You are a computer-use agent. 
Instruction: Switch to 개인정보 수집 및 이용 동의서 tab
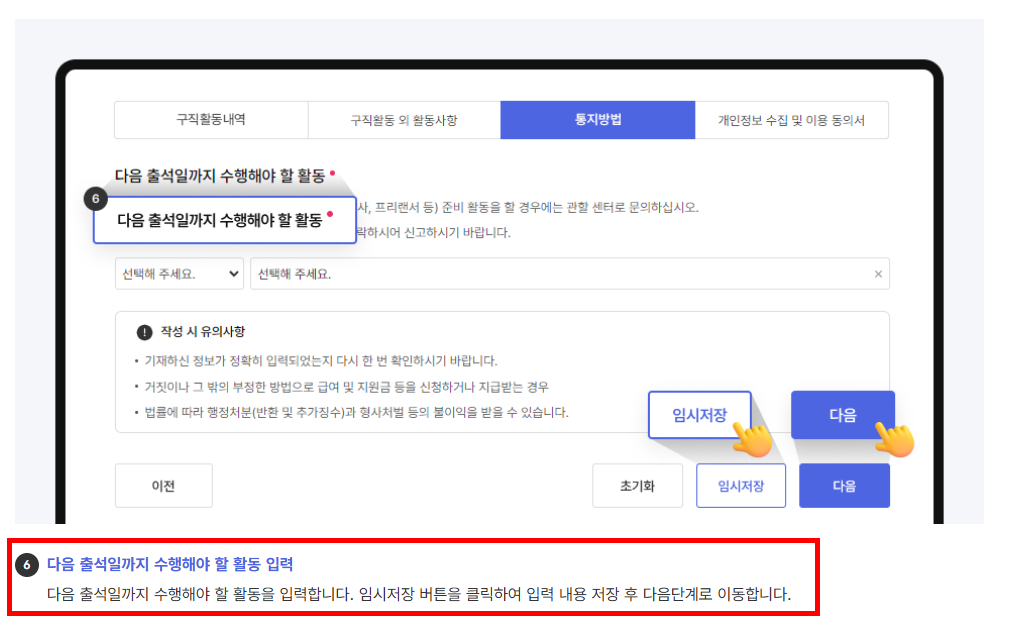click(x=792, y=119)
